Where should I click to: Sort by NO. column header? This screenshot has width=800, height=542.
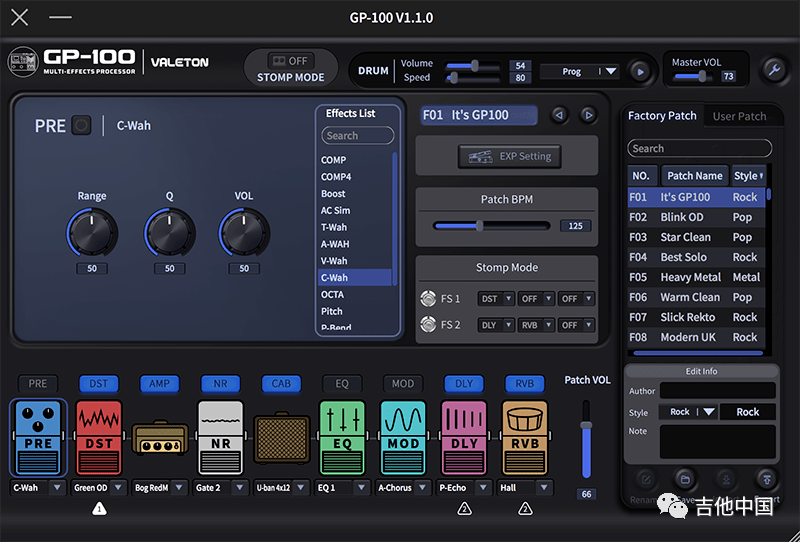[642, 176]
